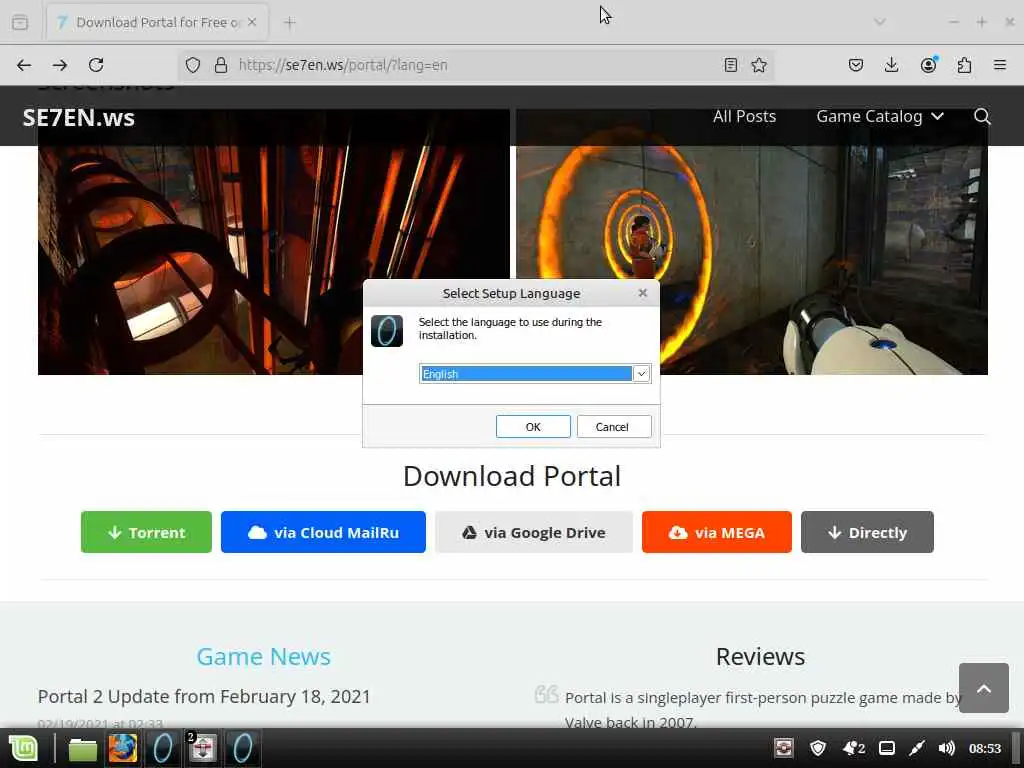Open the Linux Mint start menu
This screenshot has width=1024, height=768.
24,748
